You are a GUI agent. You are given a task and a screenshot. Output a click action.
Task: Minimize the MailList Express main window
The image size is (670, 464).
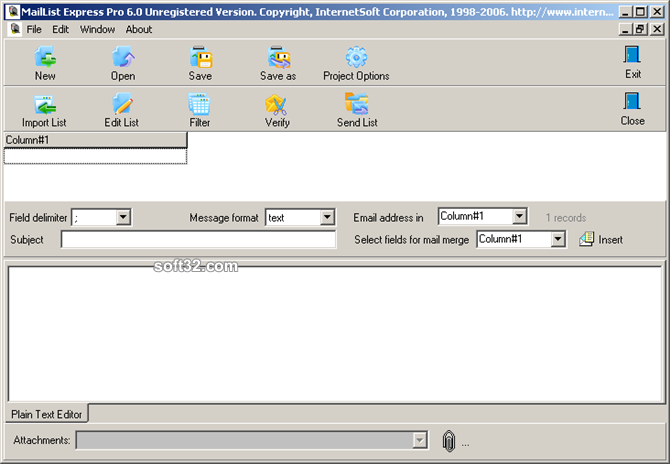pyautogui.click(x=625, y=12)
